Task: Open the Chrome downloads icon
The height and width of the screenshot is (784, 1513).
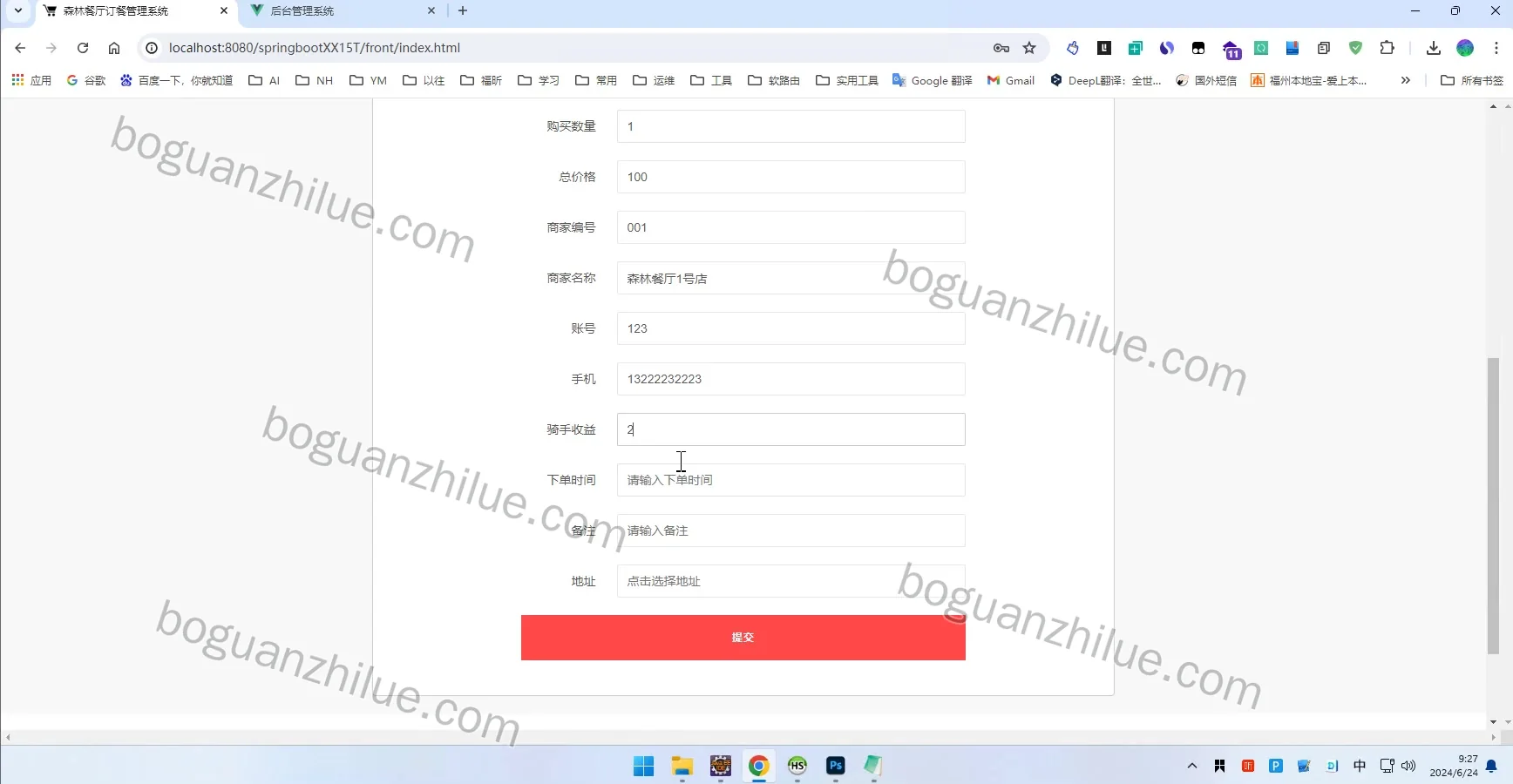Action: coord(1434,48)
